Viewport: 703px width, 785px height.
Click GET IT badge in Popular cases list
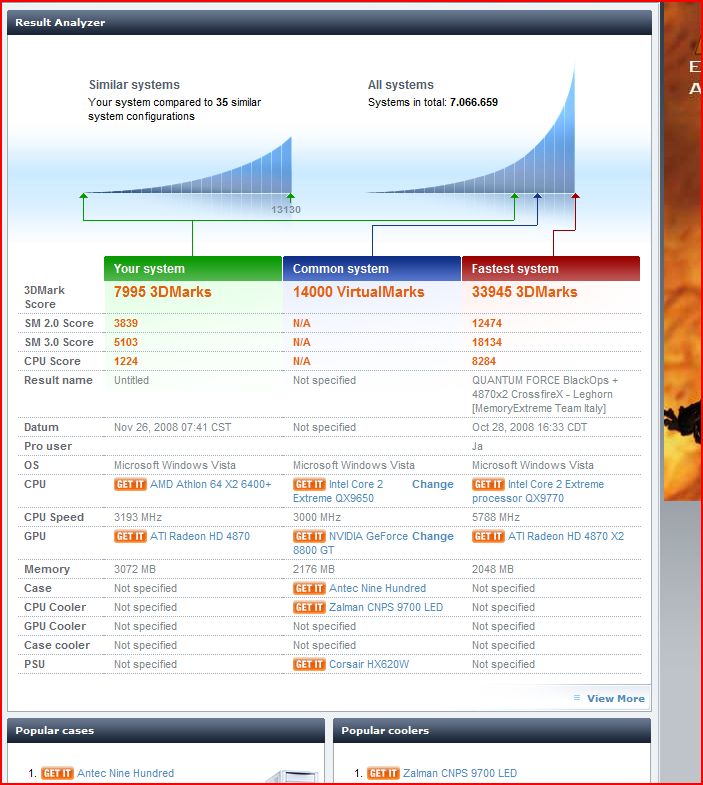coord(57,773)
